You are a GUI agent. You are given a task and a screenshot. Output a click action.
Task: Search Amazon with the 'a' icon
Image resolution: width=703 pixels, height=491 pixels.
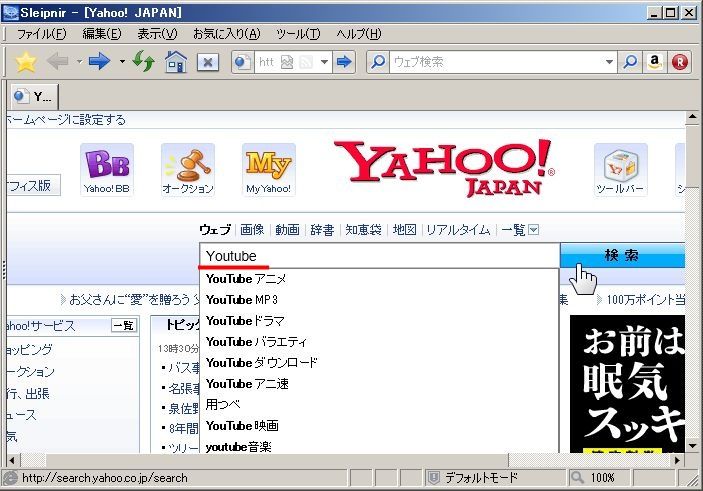tap(655, 62)
